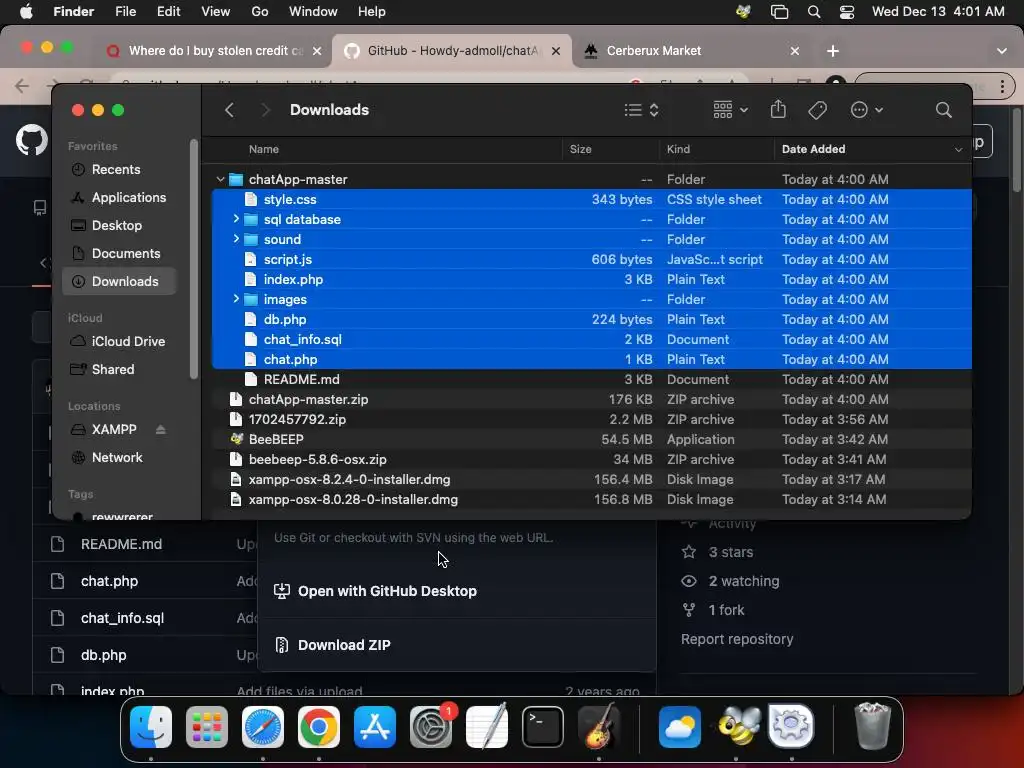Open Launchpad from the Dock
This screenshot has width=1024, height=768.
coord(207,727)
